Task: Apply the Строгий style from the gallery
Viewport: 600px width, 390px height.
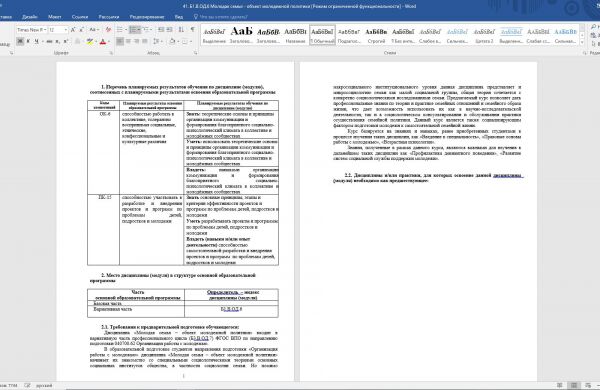Action: [x=376, y=35]
